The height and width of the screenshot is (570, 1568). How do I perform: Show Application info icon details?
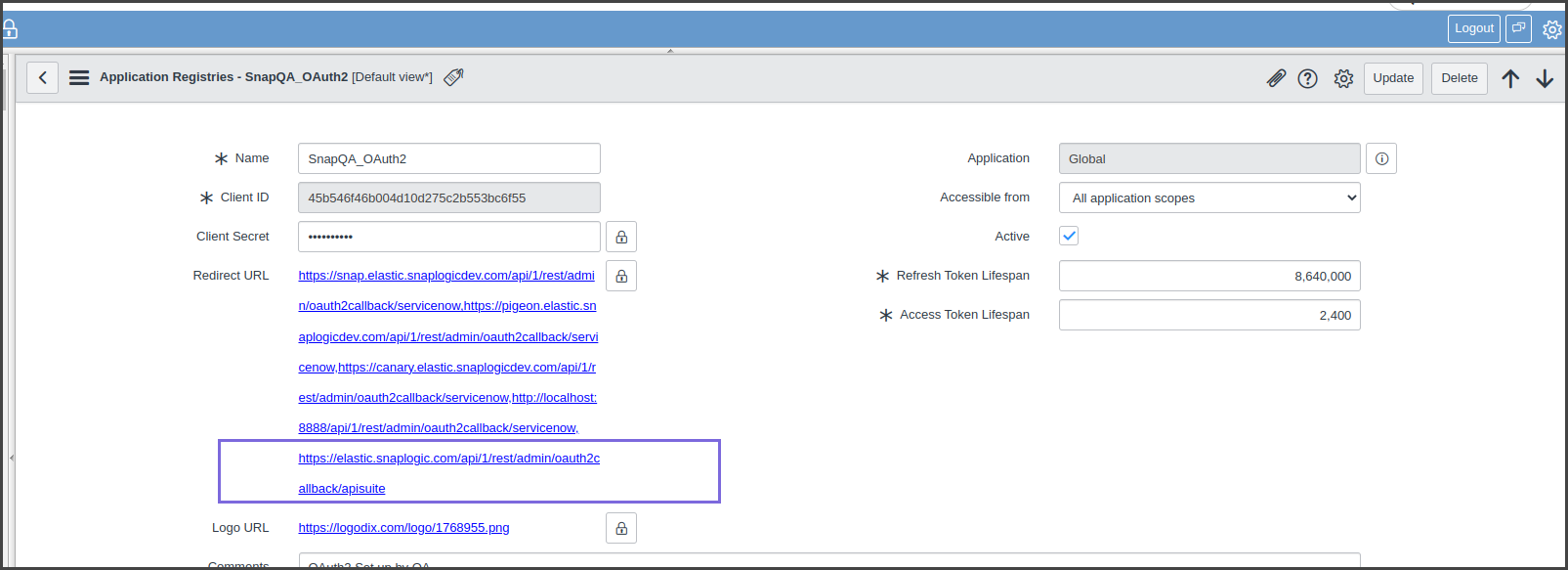1381,158
